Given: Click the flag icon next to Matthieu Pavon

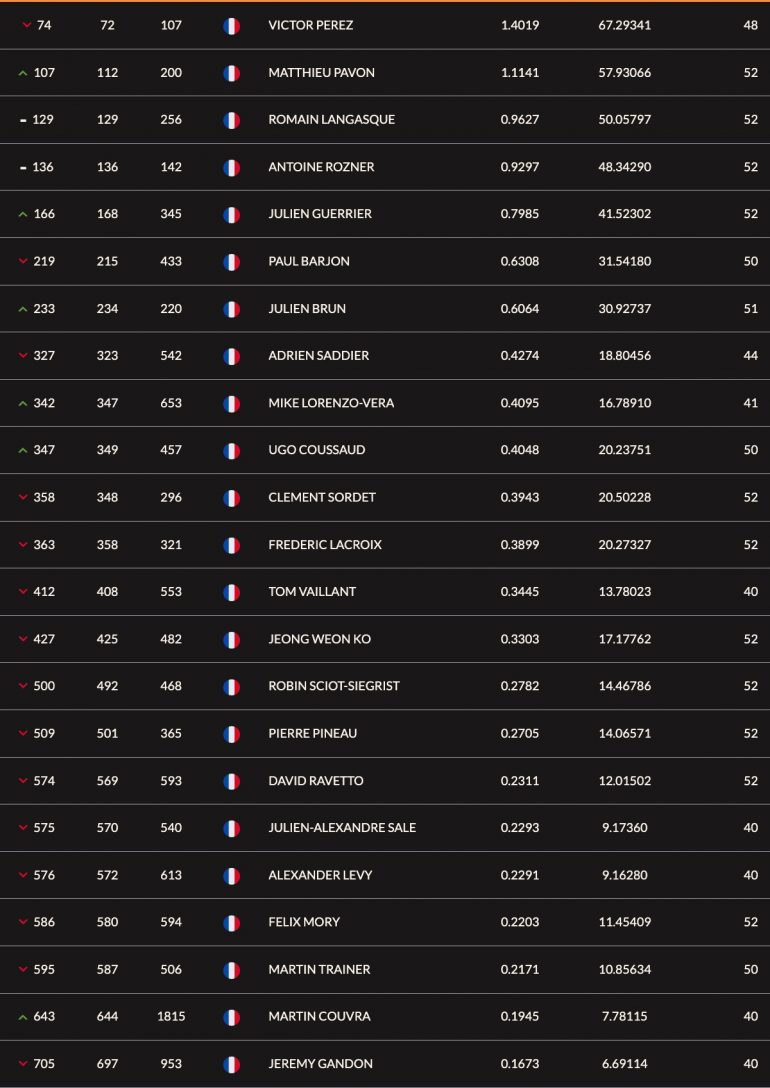Looking at the screenshot, I should point(232,74).
